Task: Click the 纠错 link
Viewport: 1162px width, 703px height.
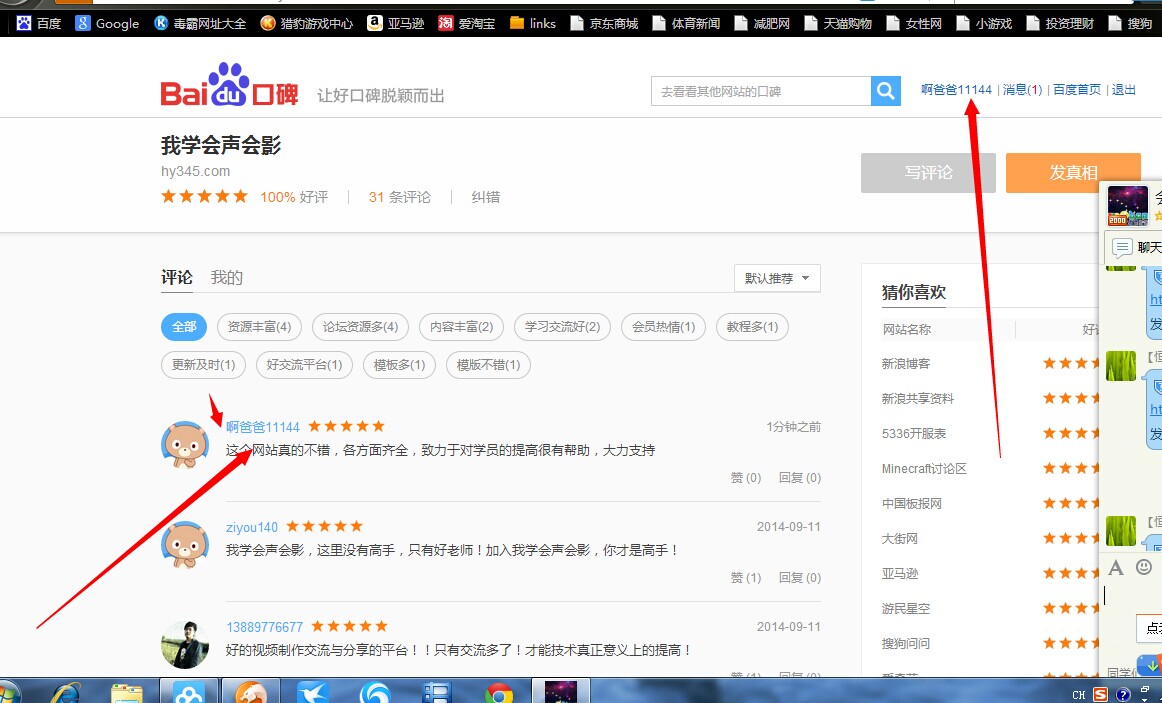Action: [486, 197]
